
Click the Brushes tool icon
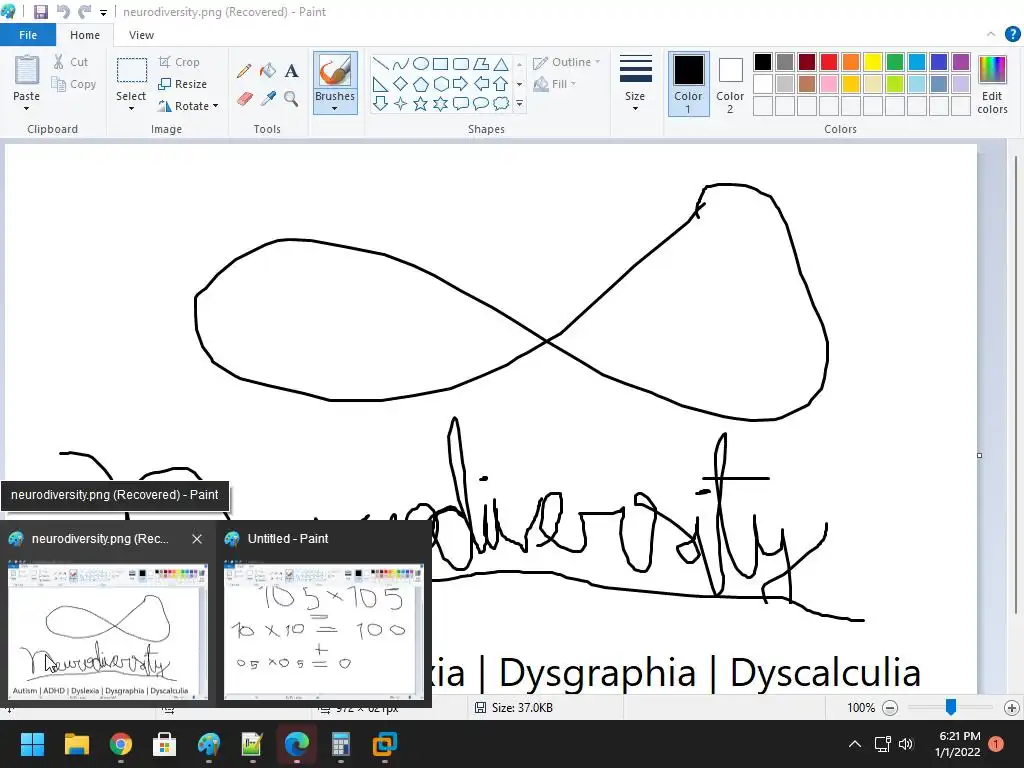coord(335,71)
